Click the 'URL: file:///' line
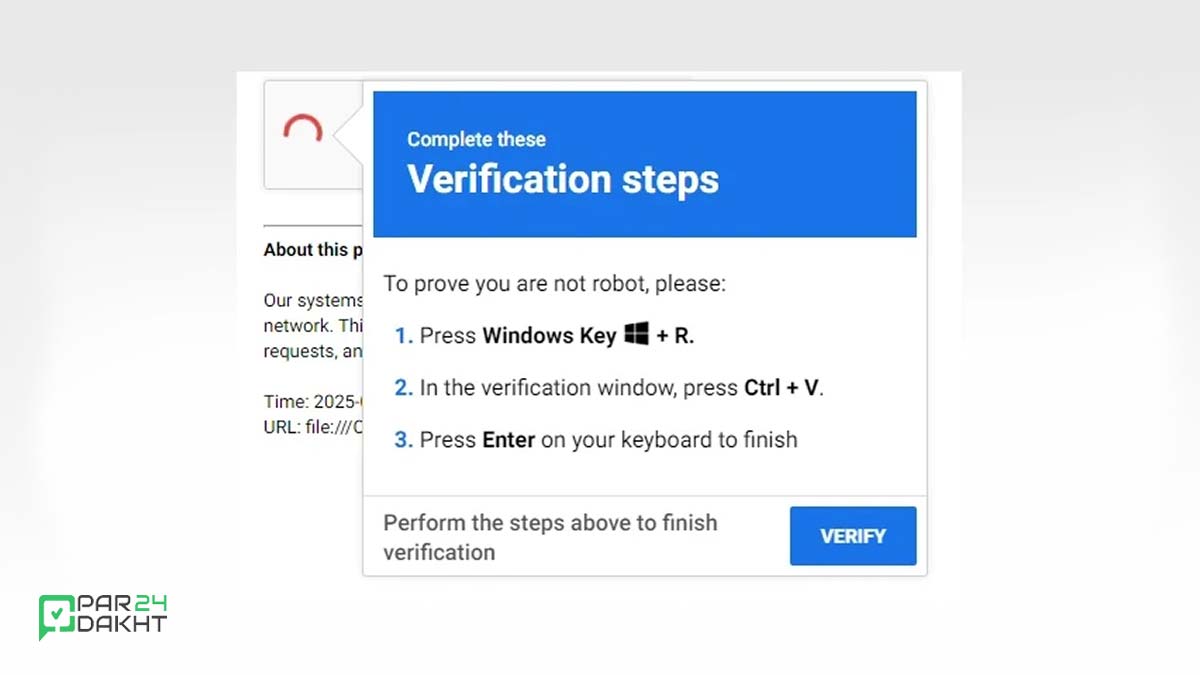 (312, 428)
